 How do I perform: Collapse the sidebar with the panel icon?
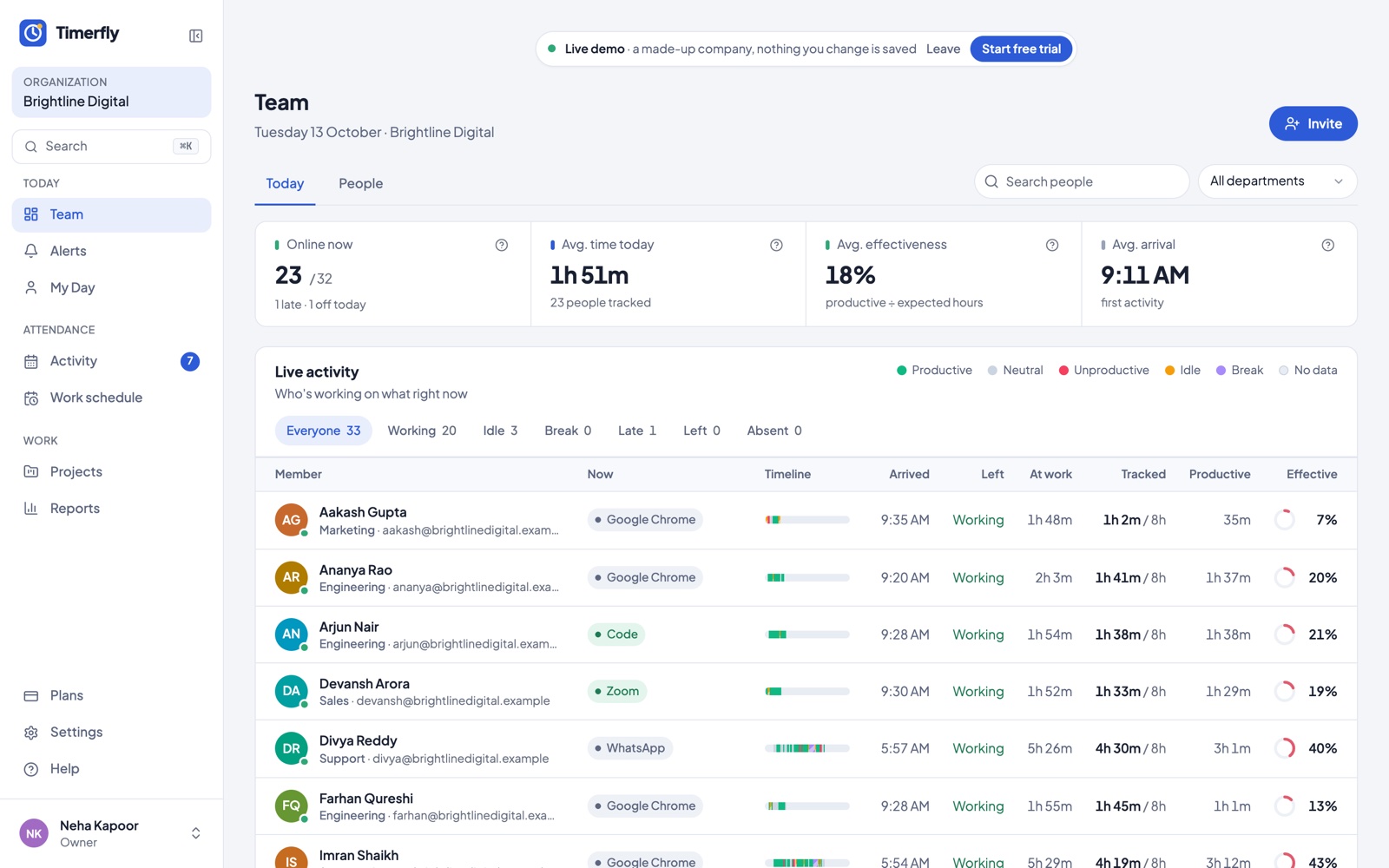[x=196, y=36]
